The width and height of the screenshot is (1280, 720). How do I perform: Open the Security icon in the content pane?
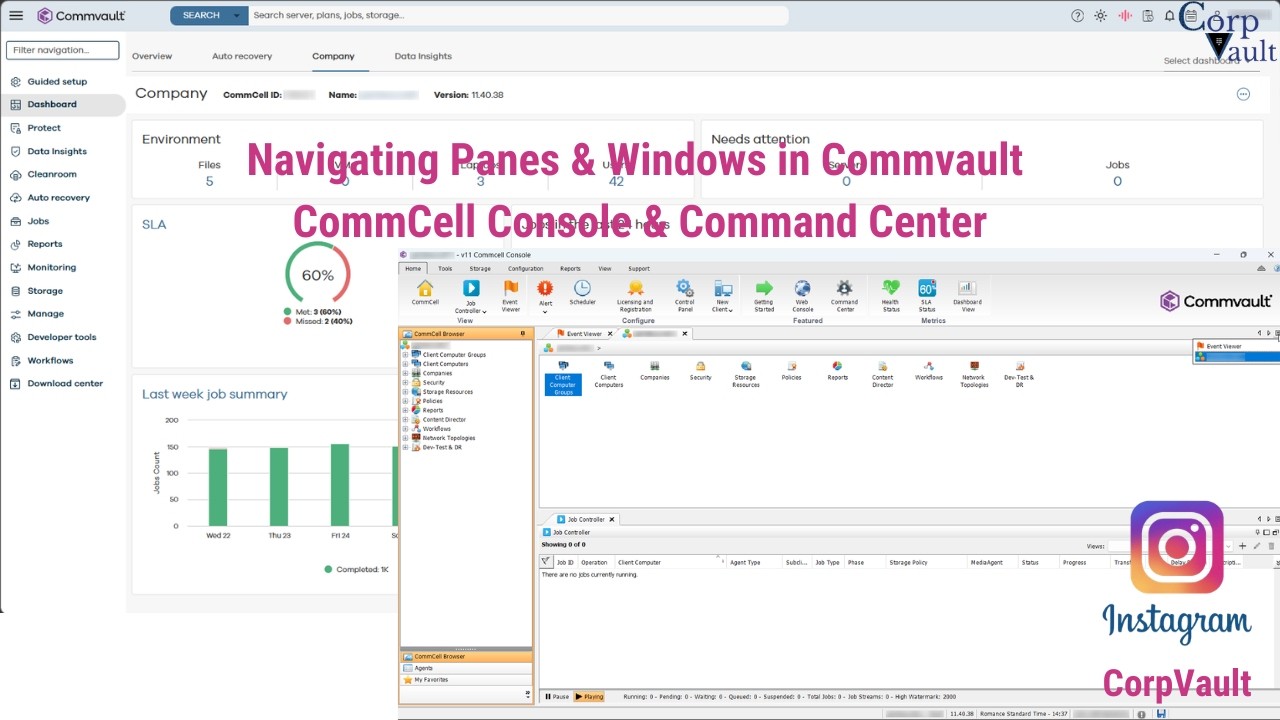pyautogui.click(x=700, y=370)
